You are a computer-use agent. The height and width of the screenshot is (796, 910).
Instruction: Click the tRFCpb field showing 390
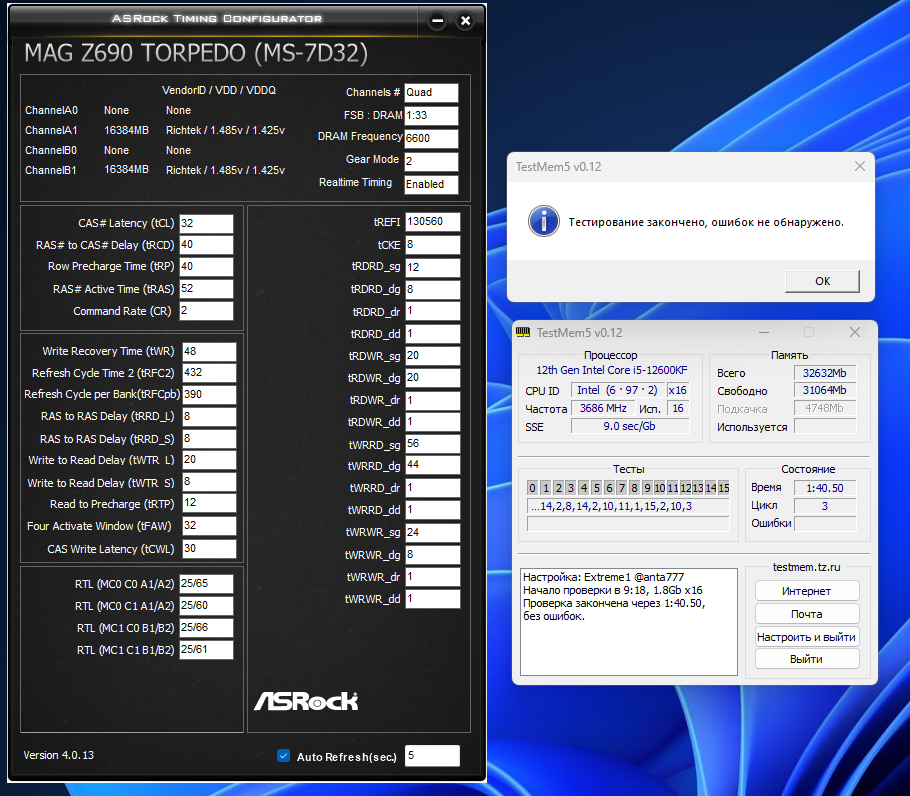coord(209,395)
